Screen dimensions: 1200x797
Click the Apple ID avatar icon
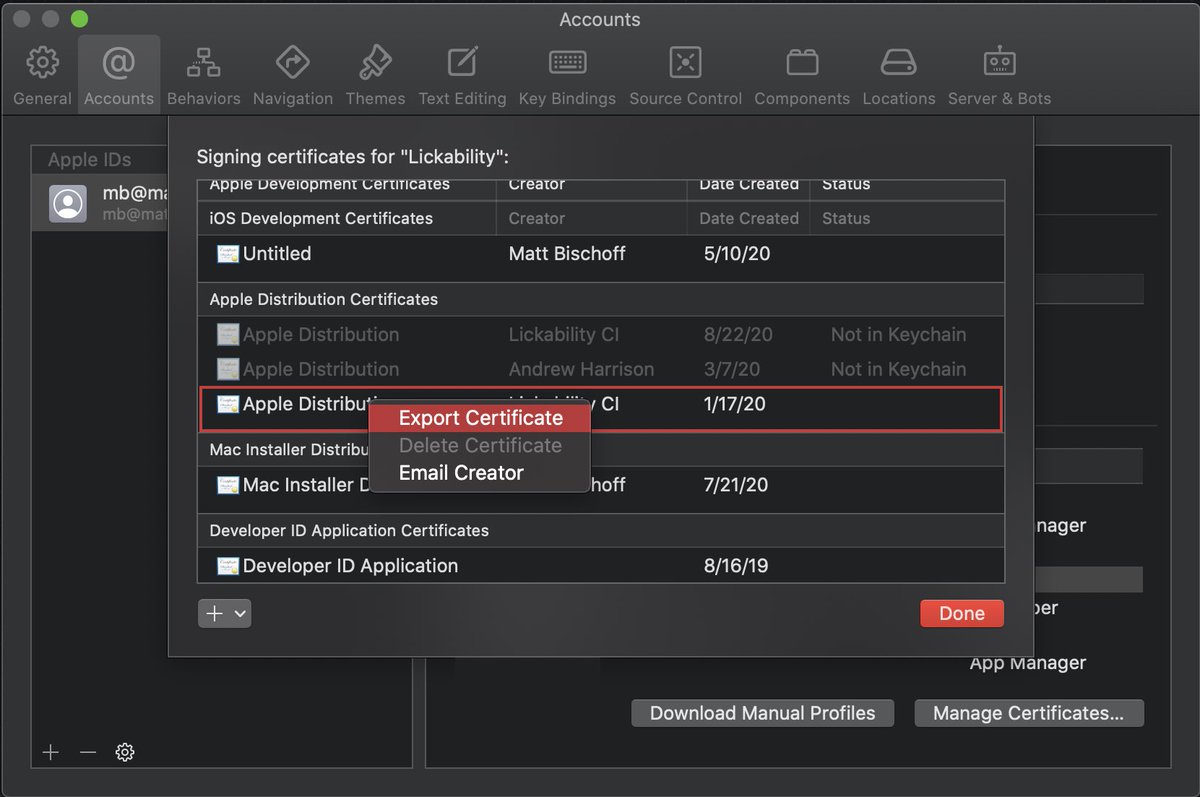(x=68, y=203)
